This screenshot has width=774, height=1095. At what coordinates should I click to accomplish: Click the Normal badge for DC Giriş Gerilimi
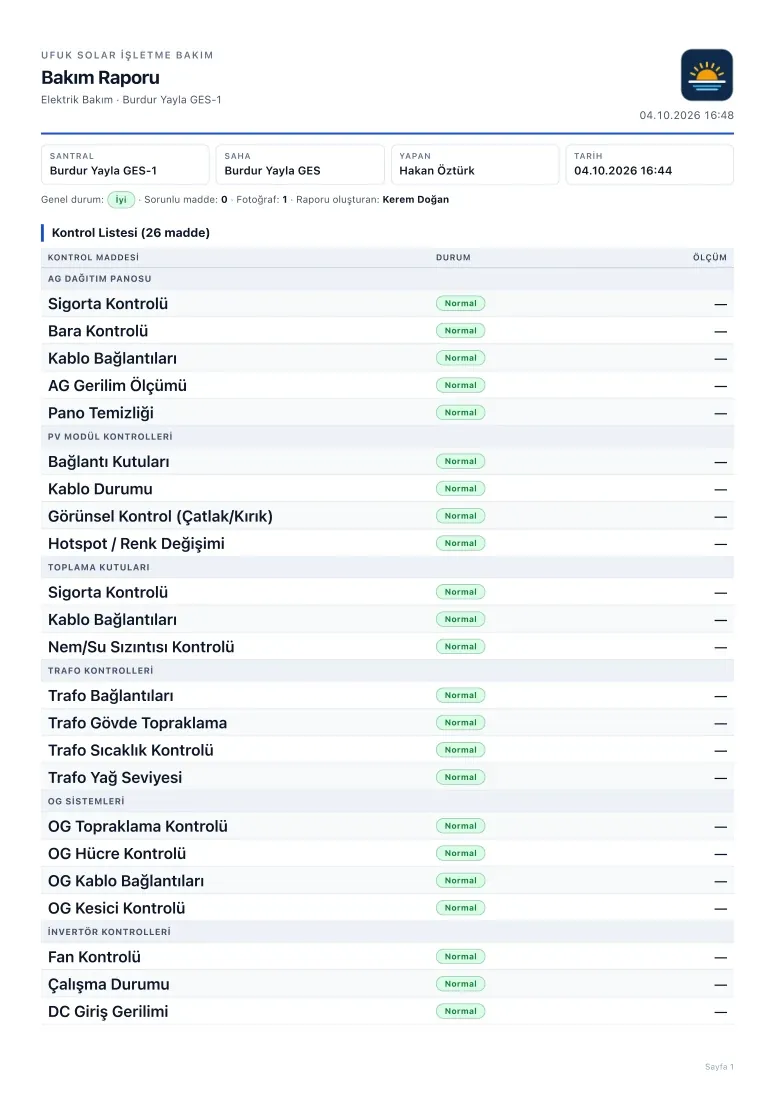point(460,1011)
